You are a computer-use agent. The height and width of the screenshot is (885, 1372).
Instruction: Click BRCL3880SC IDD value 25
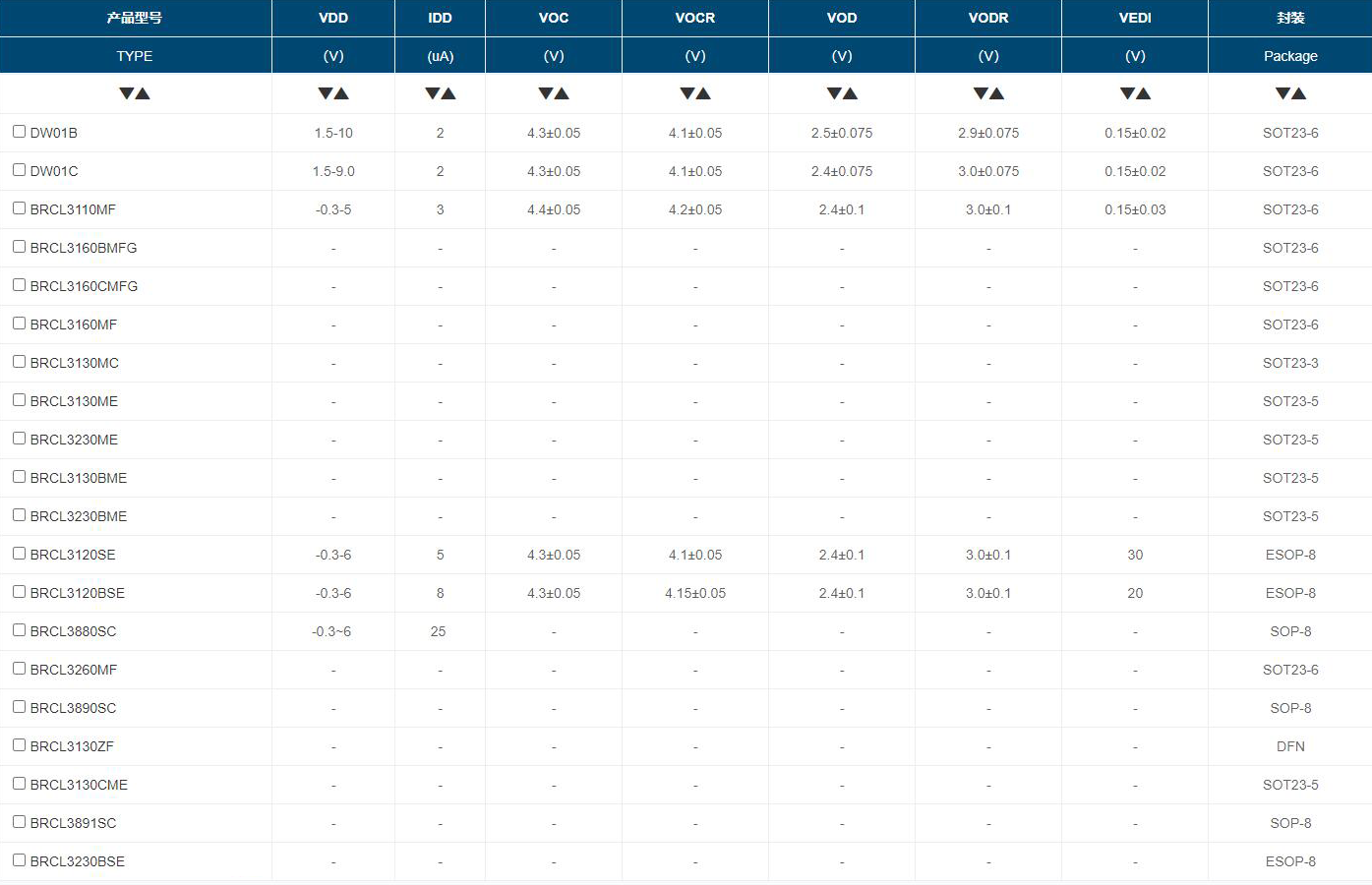click(x=439, y=631)
